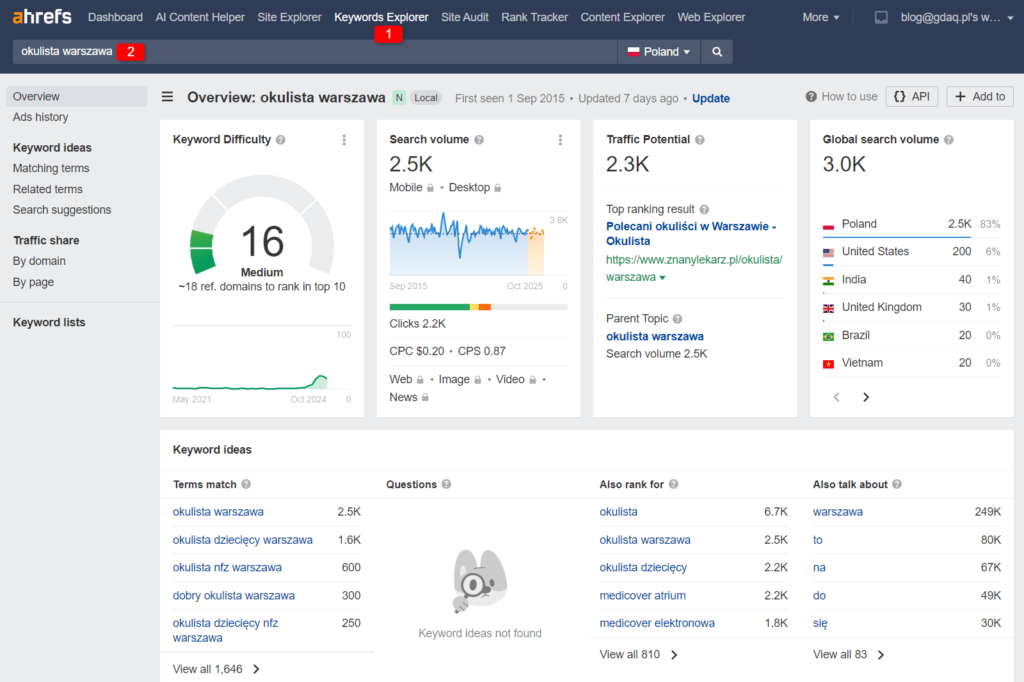
Task: Click the Update link
Action: click(711, 98)
